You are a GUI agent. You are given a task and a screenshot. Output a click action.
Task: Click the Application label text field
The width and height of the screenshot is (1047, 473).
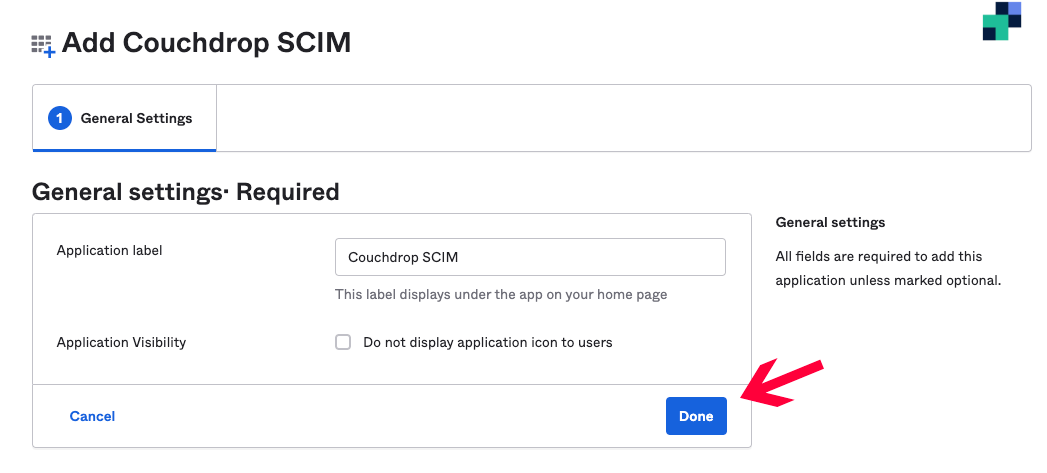point(530,257)
